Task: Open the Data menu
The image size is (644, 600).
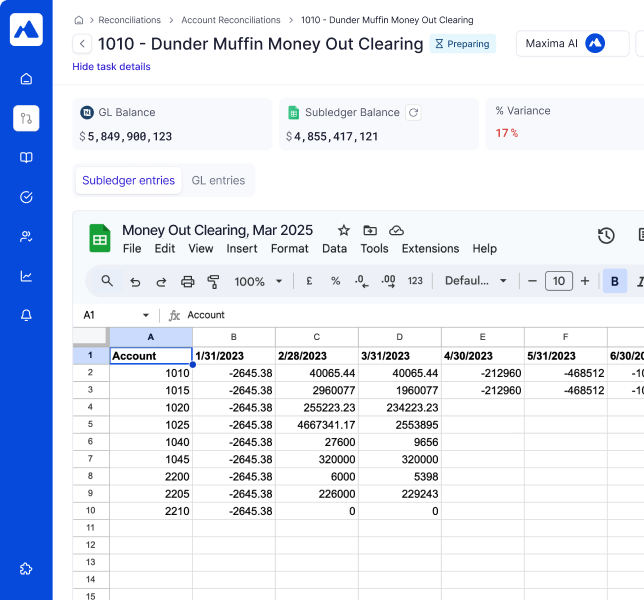Action: tap(334, 248)
